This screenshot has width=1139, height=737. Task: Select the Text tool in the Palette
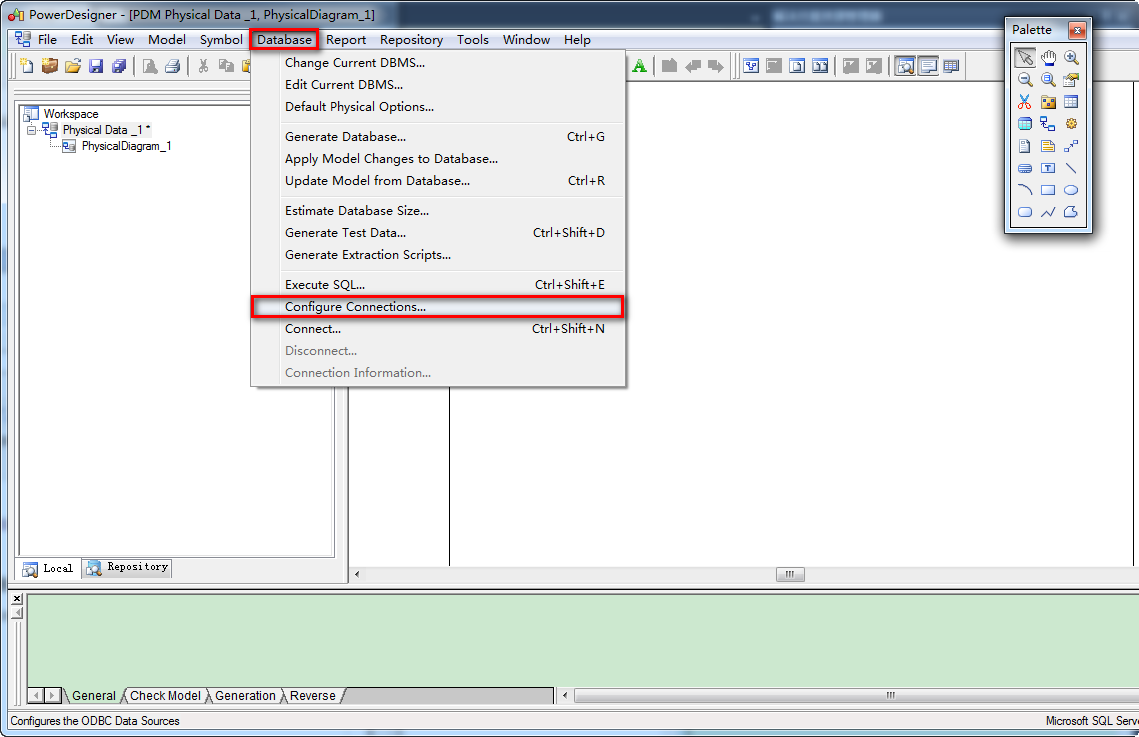pos(1048,167)
